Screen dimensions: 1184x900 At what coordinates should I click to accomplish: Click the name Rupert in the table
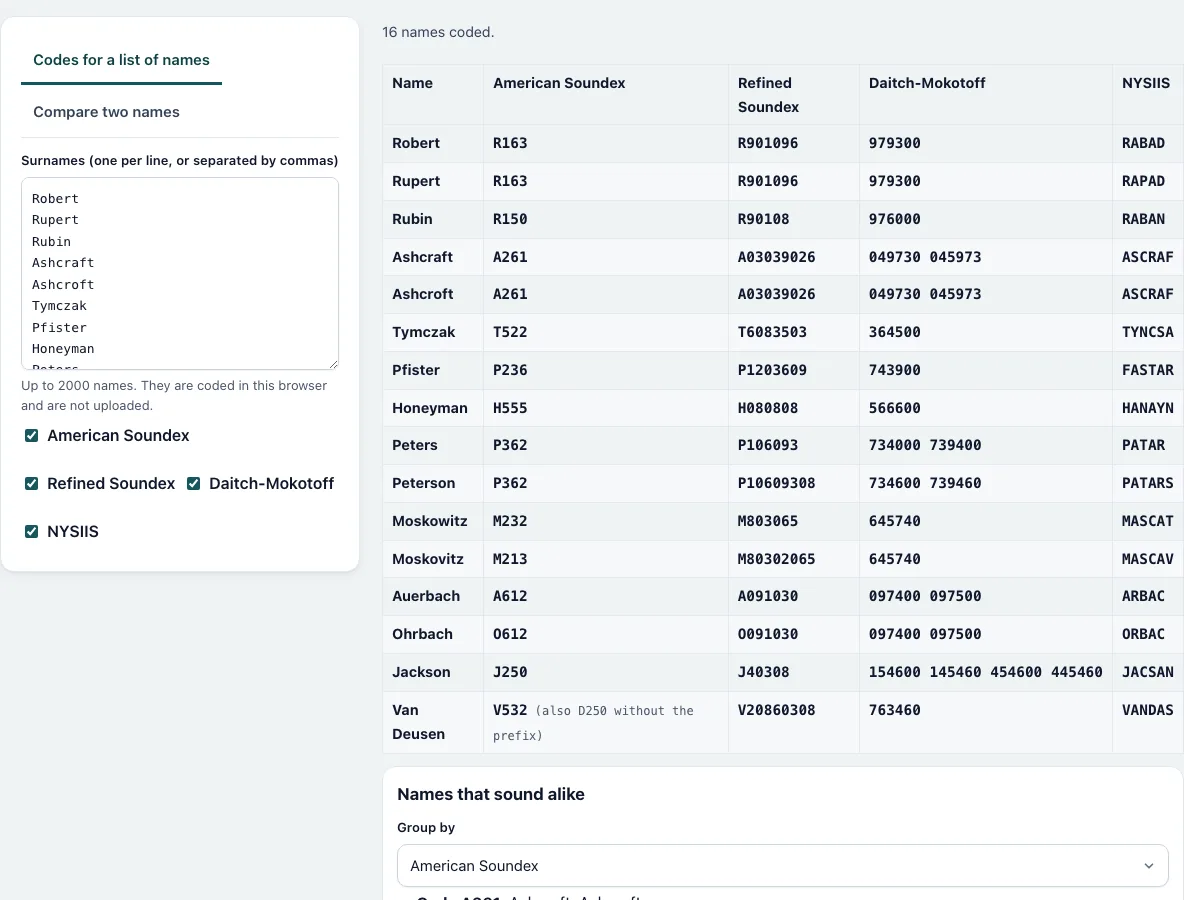coord(416,181)
